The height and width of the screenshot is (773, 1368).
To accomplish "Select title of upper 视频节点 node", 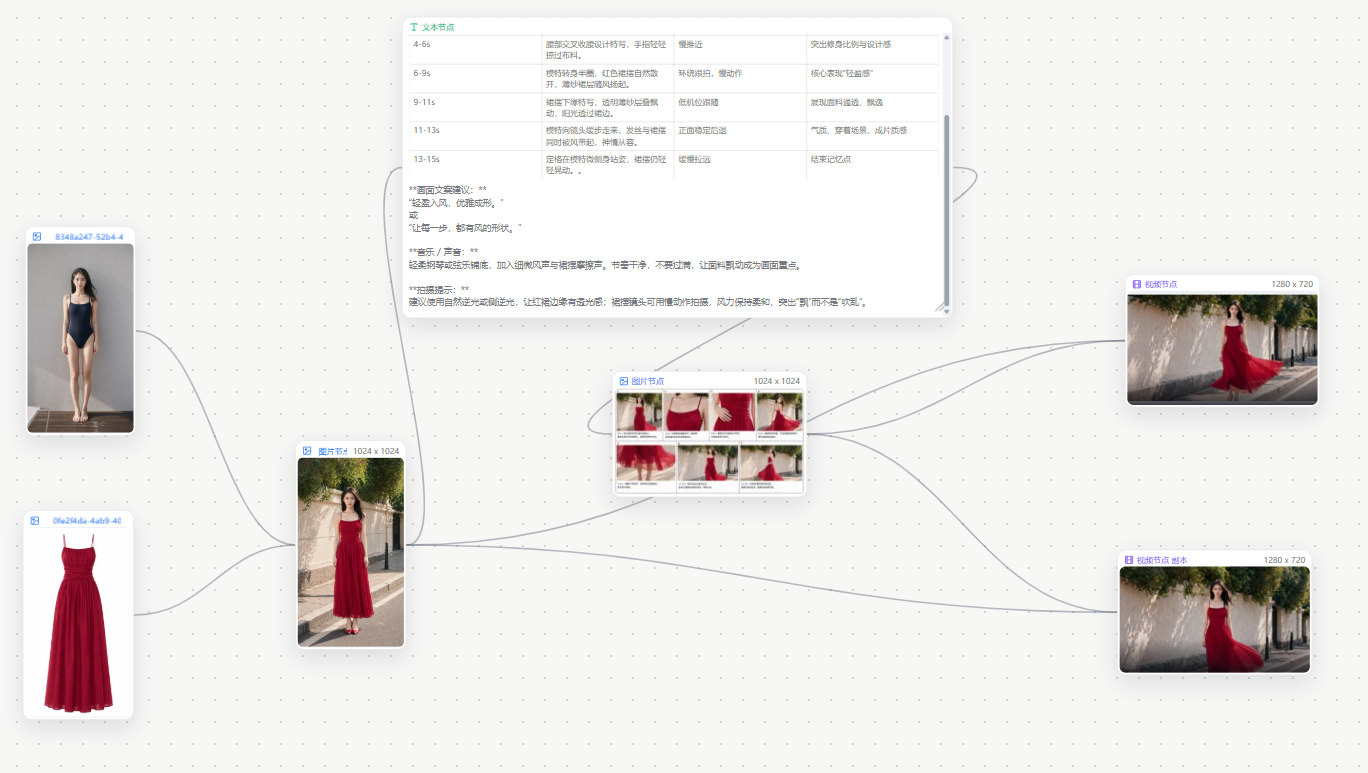I will point(1161,284).
